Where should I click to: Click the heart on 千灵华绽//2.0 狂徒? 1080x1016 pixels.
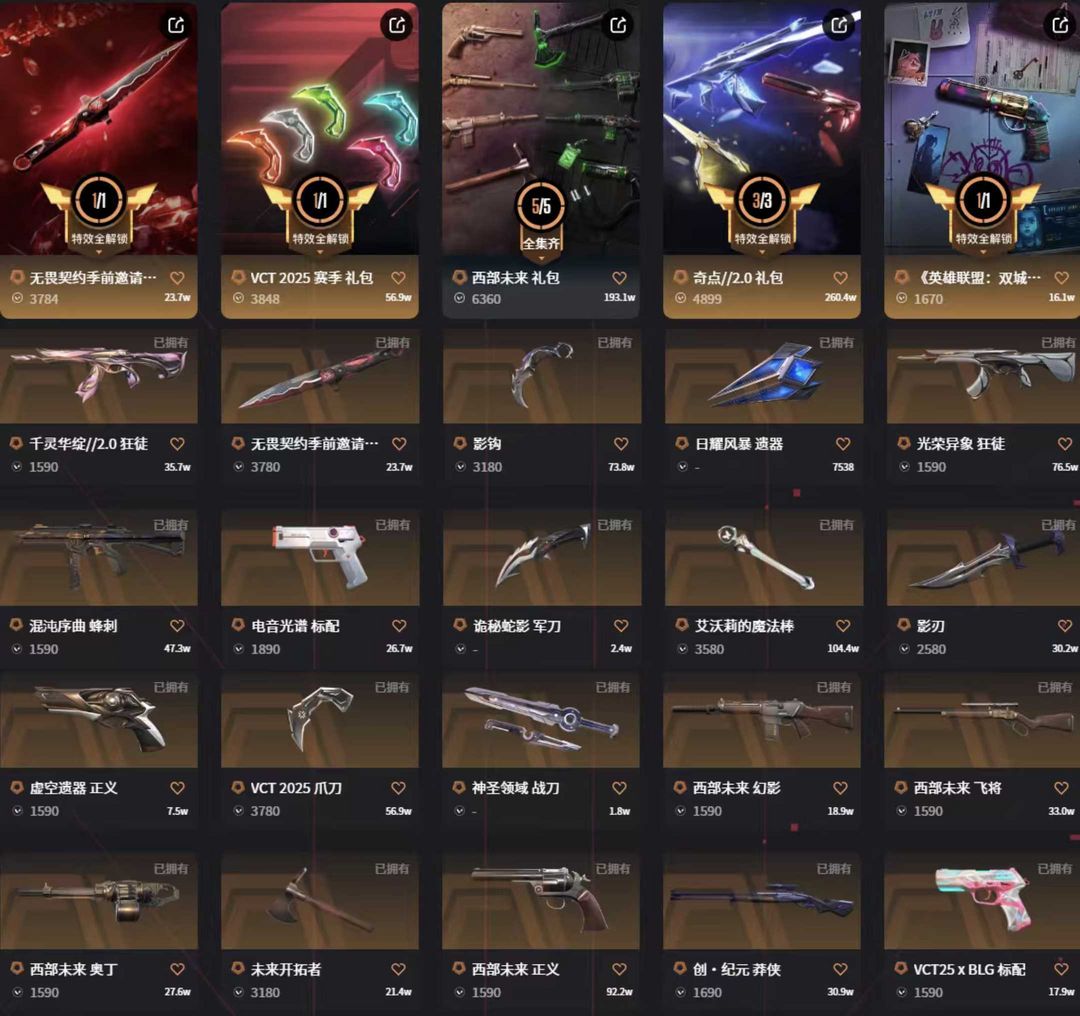click(177, 444)
